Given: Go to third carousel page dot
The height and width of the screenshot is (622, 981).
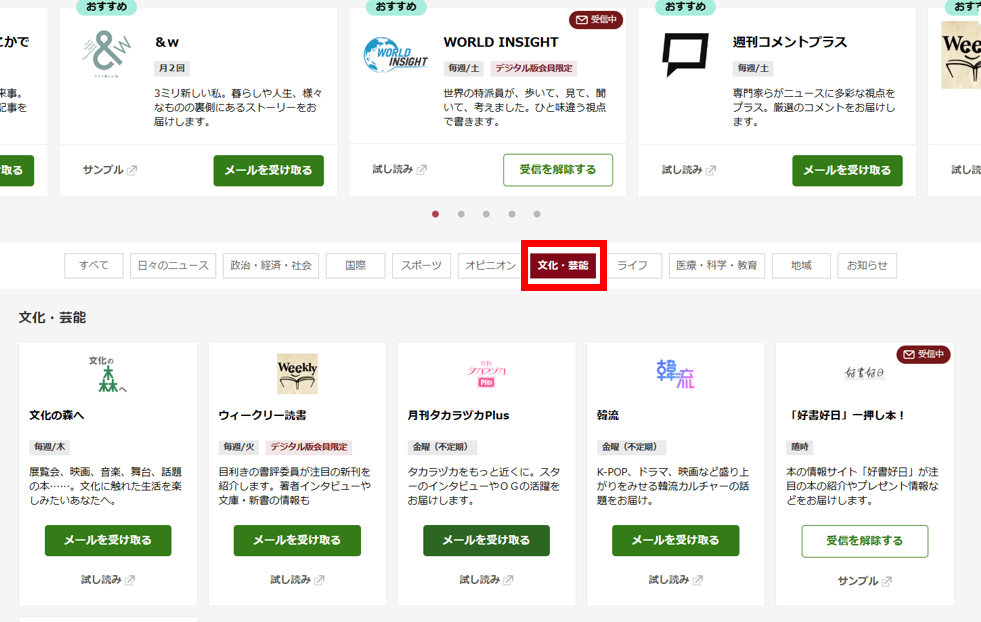Looking at the screenshot, I should click(x=486, y=214).
